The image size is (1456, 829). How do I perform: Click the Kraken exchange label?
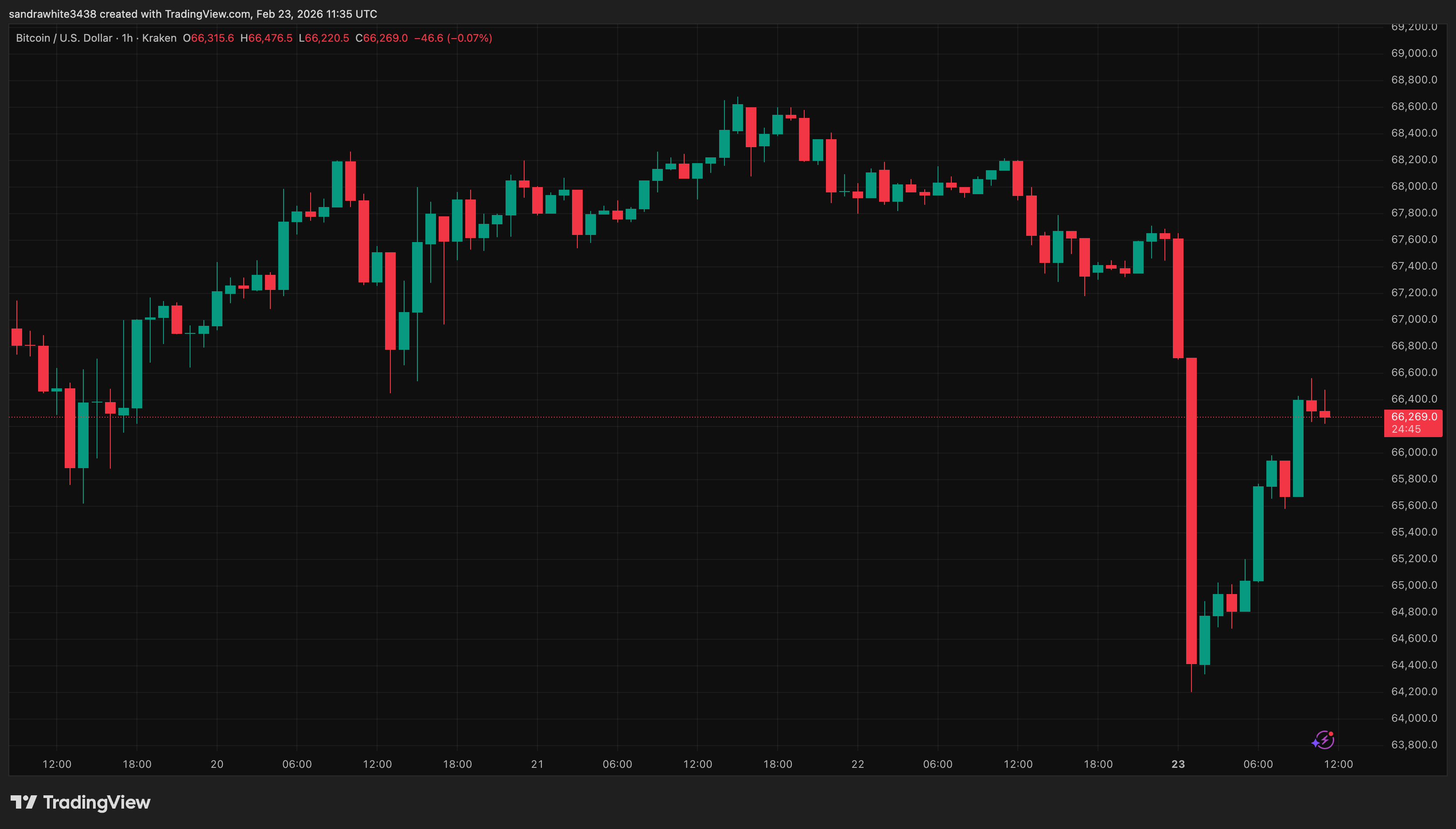click(x=160, y=38)
